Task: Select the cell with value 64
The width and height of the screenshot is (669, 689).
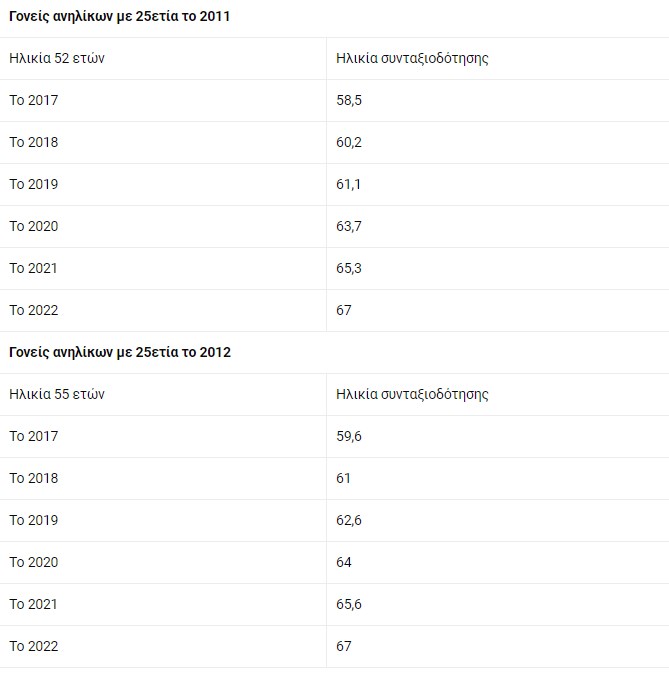Action: pyautogui.click(x=344, y=562)
